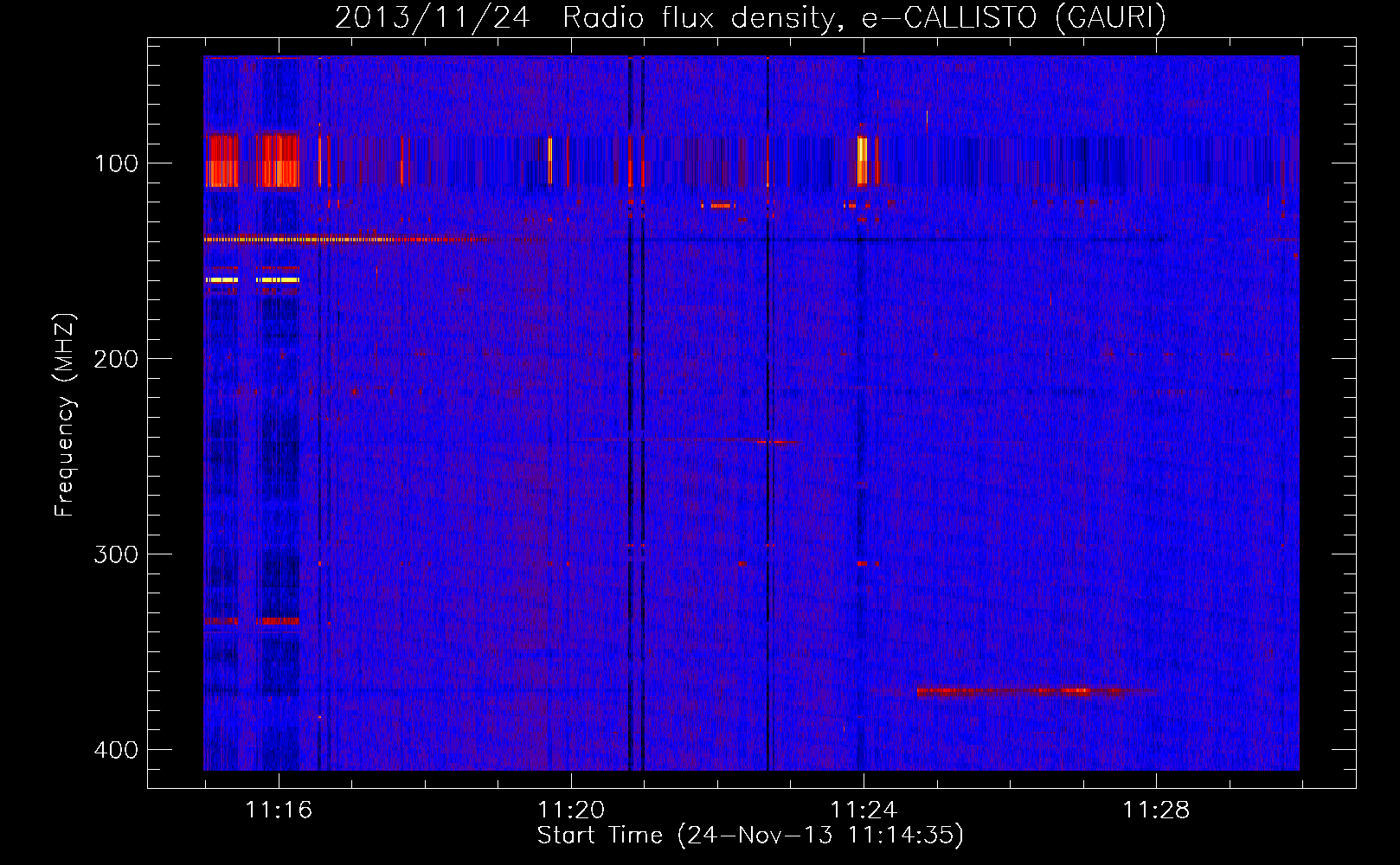The width and height of the screenshot is (1400, 865).
Task: Click the 'Frequency (MHZ)' axis label
Action: (65, 415)
